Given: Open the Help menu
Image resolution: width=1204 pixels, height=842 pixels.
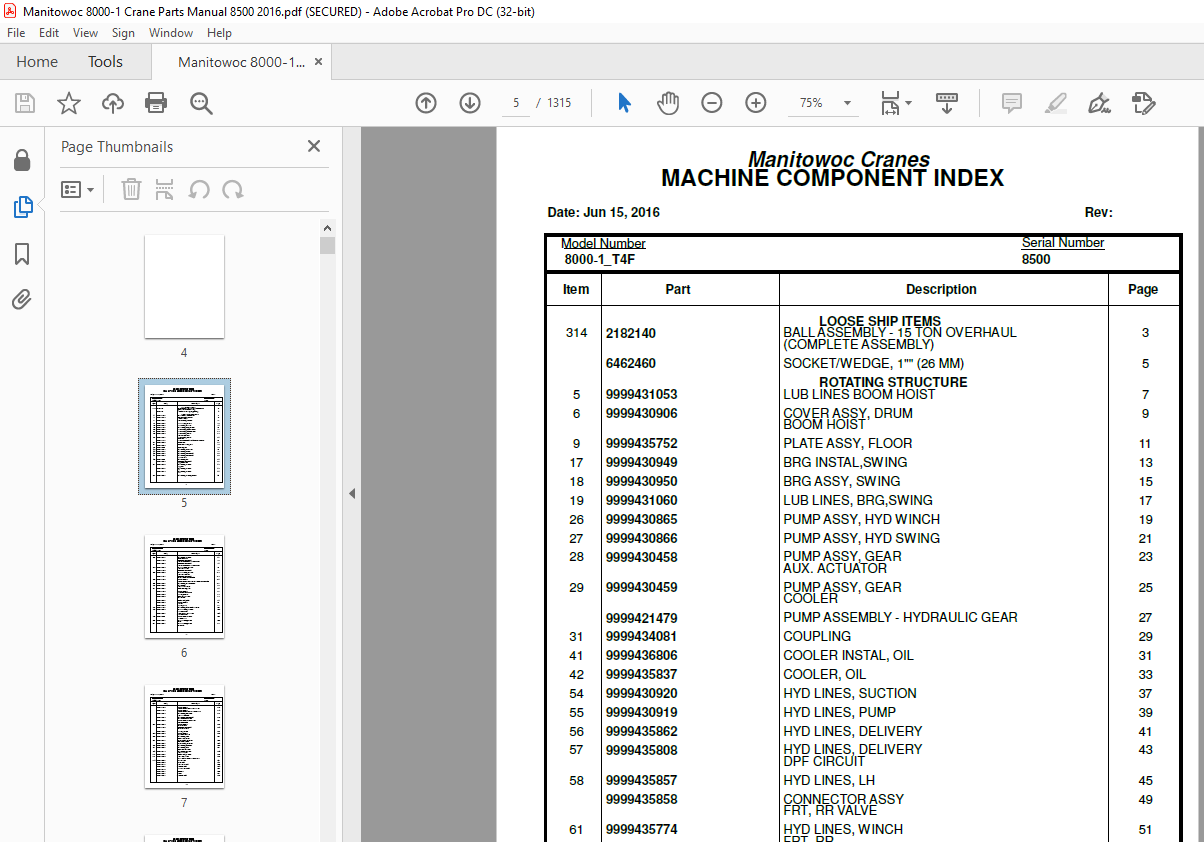Looking at the screenshot, I should tap(219, 33).
